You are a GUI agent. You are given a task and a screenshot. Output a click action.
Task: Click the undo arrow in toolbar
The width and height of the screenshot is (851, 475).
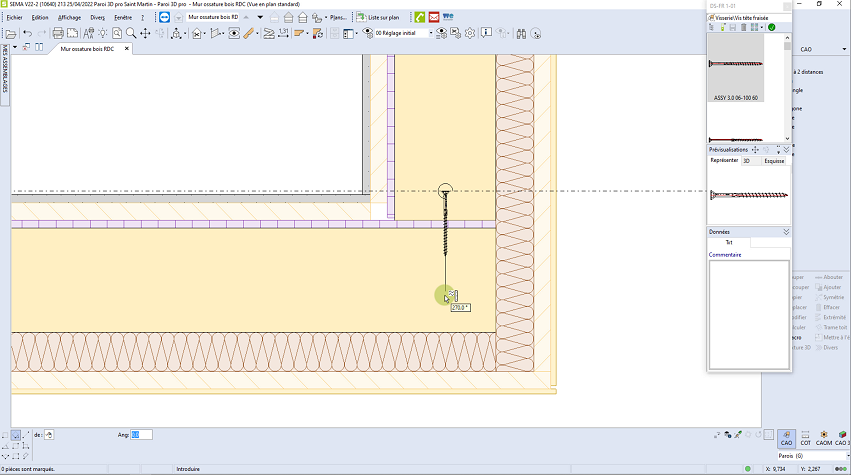27,33
